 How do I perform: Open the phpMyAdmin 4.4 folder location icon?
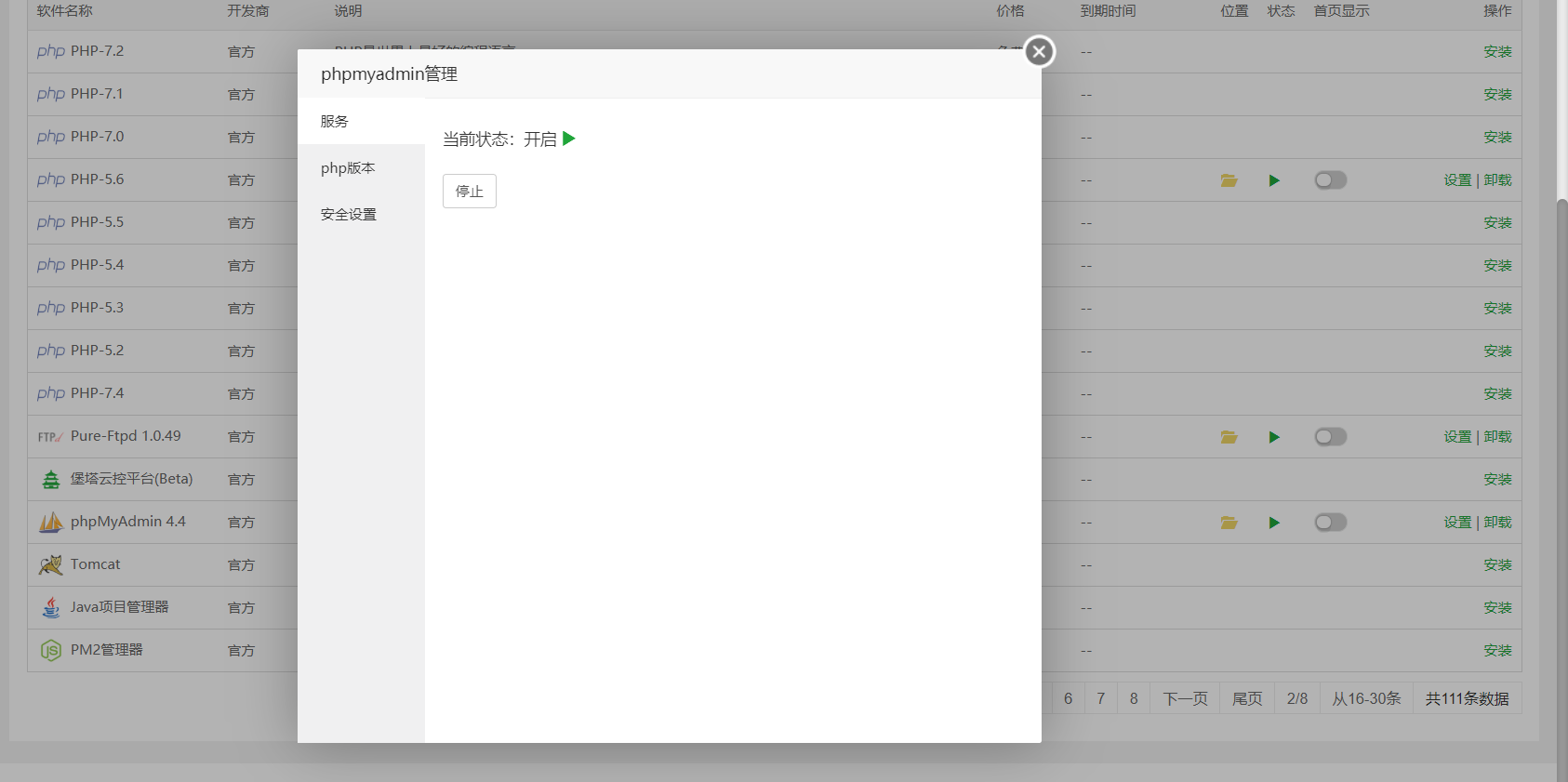1229,523
